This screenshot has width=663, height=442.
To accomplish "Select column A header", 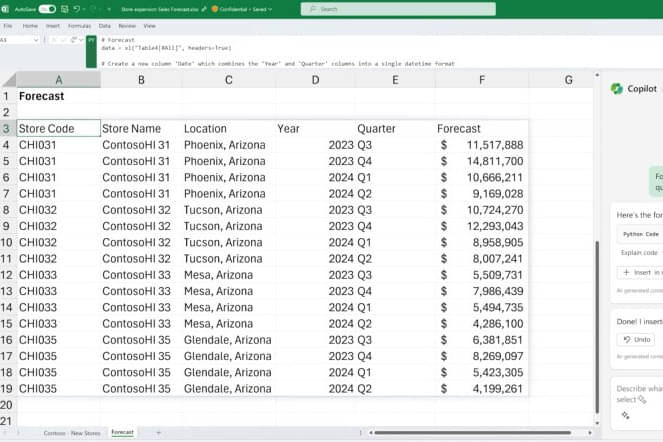I will (x=58, y=80).
